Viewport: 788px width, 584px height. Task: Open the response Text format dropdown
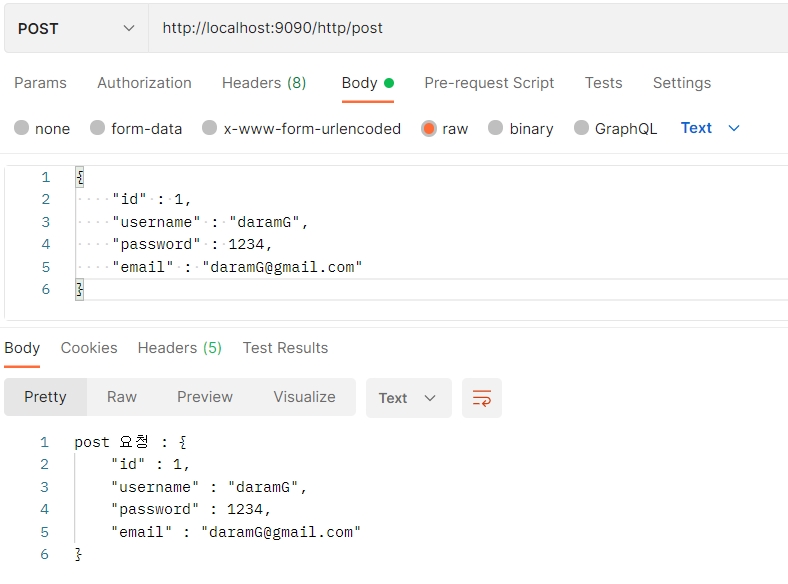click(x=409, y=398)
